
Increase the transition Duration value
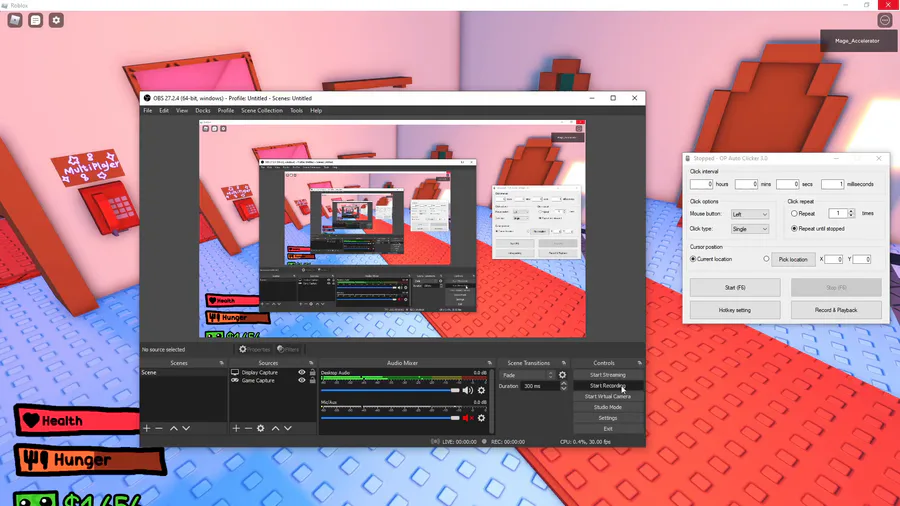[564, 383]
